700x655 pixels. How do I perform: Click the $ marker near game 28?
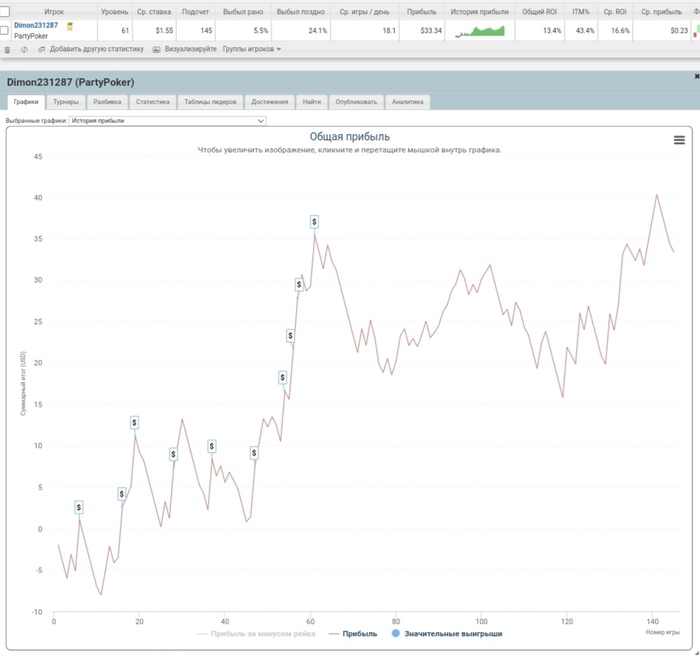(173, 455)
